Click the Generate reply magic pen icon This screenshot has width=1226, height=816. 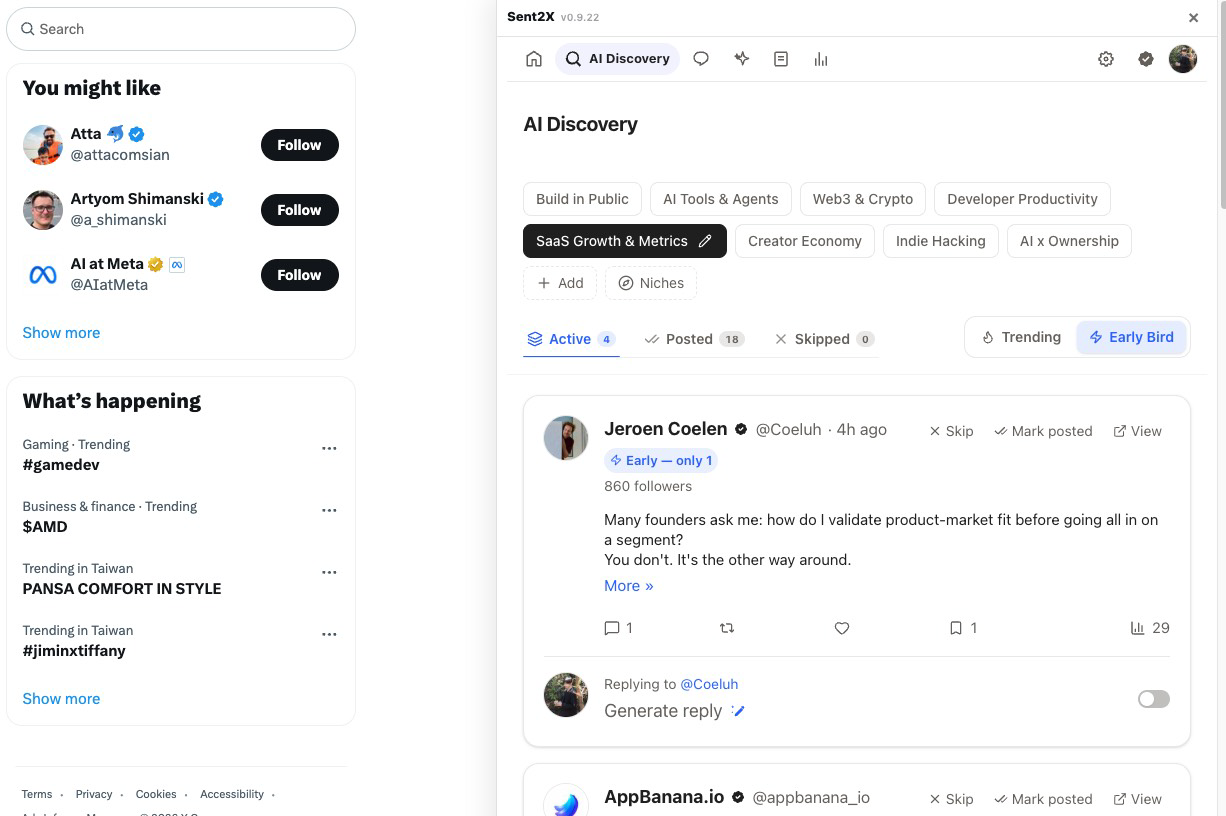tap(738, 711)
